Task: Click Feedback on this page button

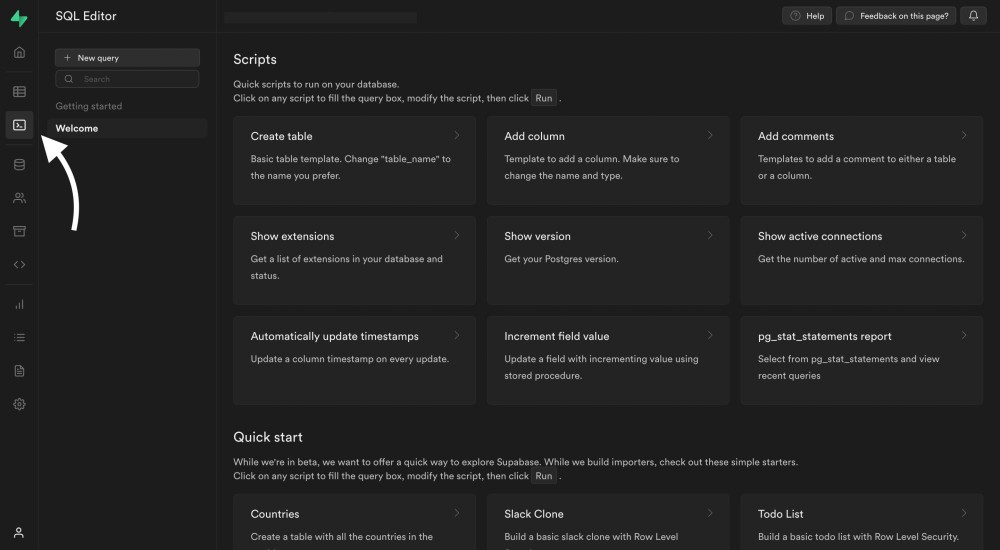Action: click(896, 16)
